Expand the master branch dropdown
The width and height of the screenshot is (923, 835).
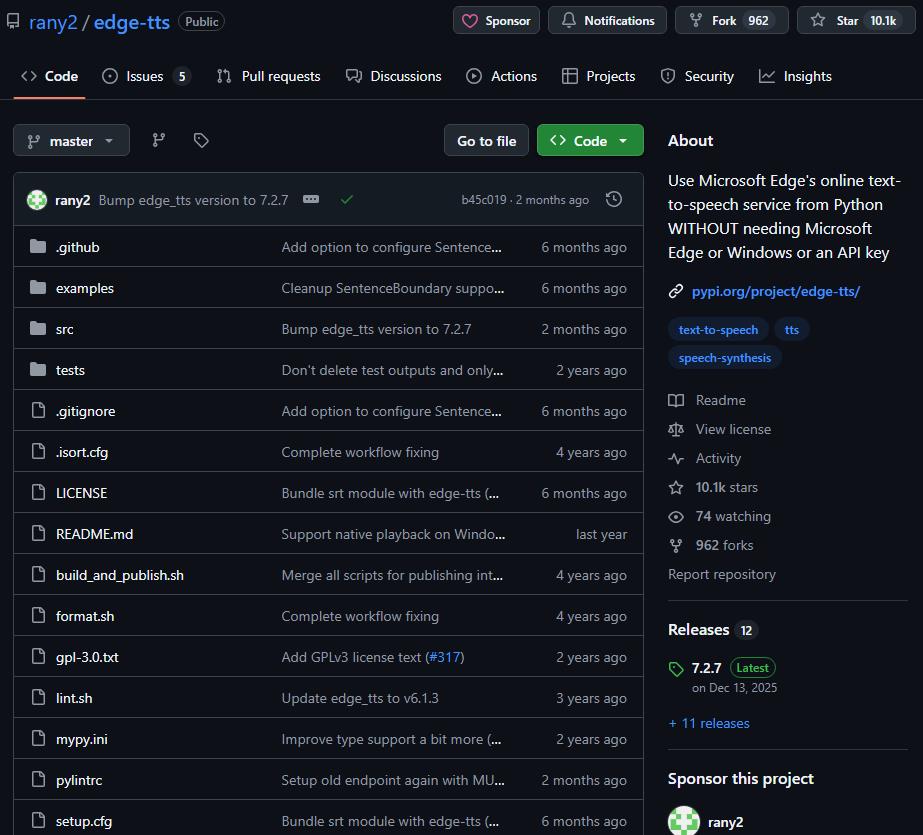click(x=71, y=141)
